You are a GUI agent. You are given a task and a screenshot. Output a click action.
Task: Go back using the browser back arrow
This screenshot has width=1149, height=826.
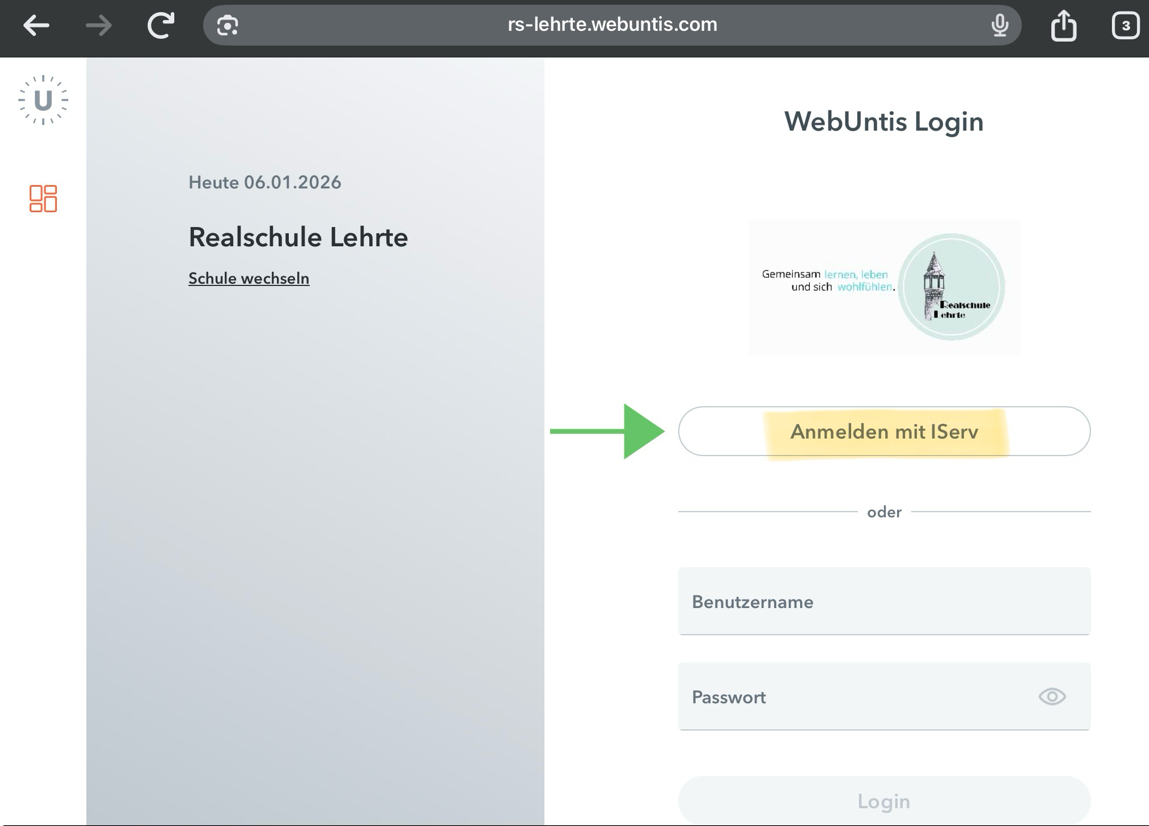click(36, 25)
